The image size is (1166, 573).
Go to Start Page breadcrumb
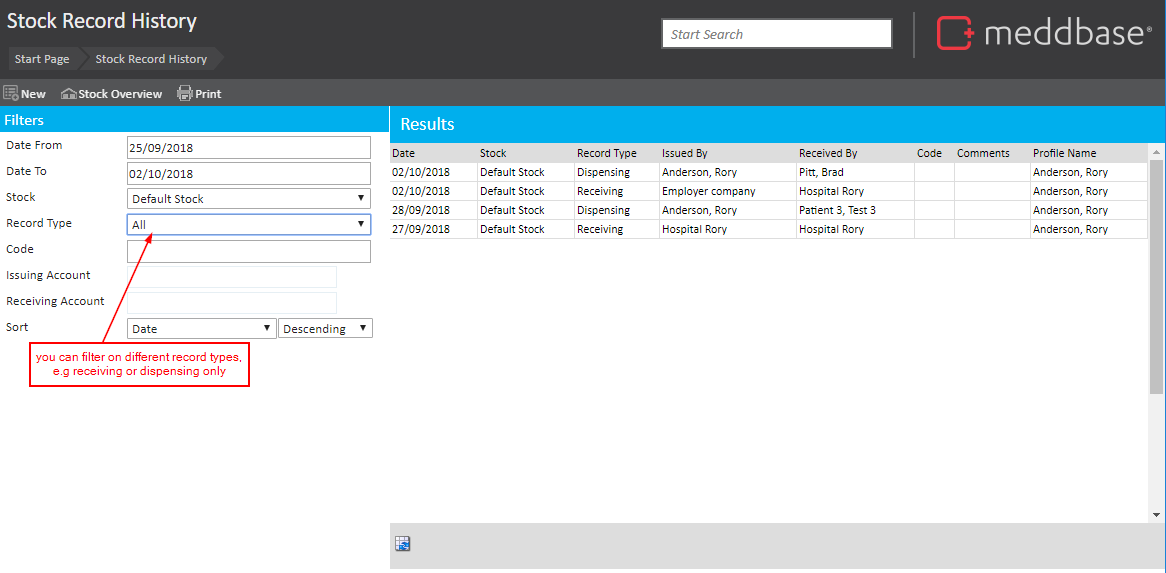click(x=42, y=59)
